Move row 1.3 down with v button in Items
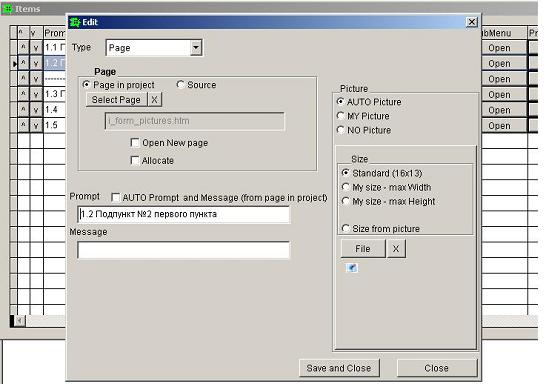 36,94
